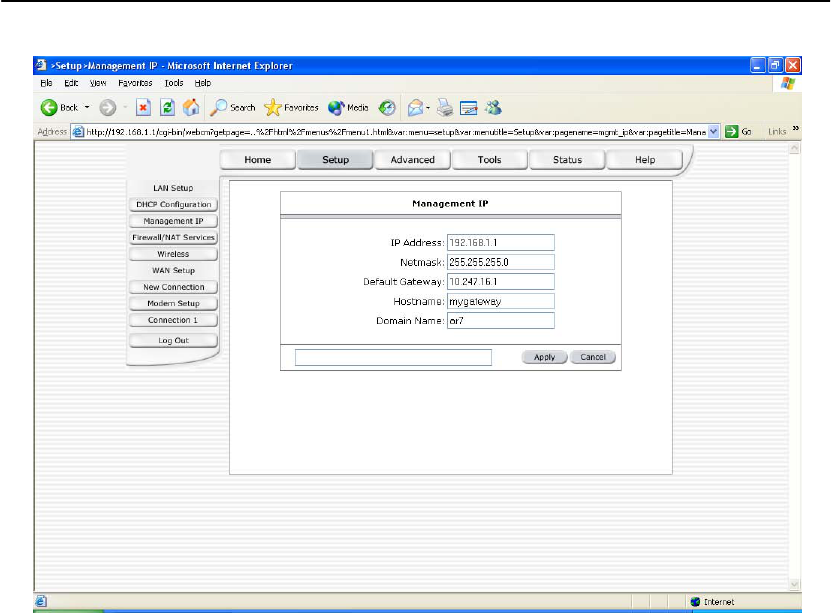Viewport: 831px width, 613px height.
Task: Click the vertical scrollbar down arrow
Action: click(x=794, y=584)
